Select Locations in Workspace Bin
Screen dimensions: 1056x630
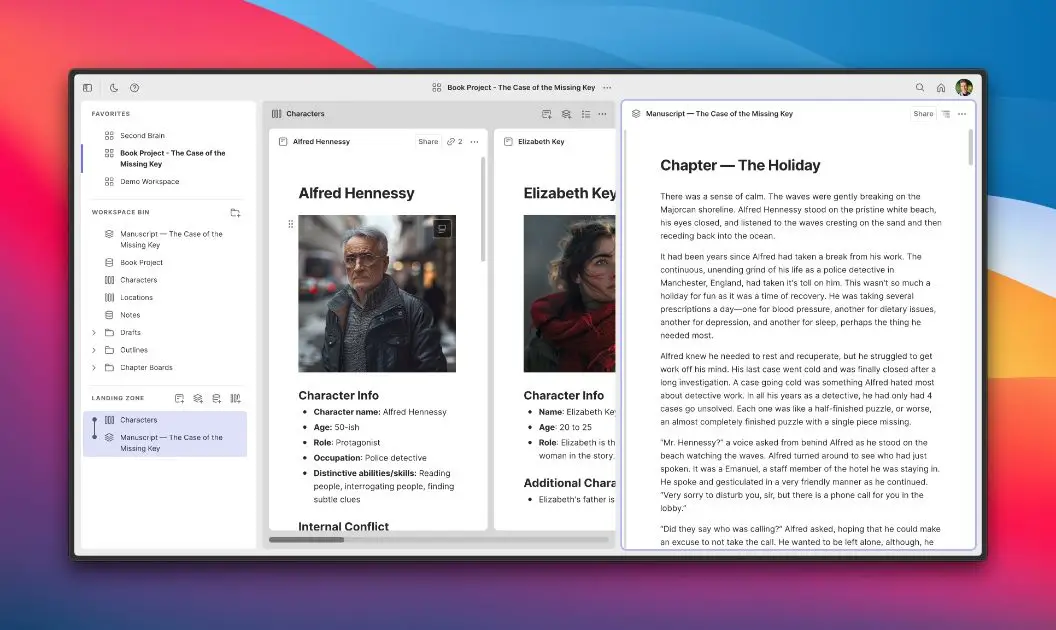(x=137, y=298)
